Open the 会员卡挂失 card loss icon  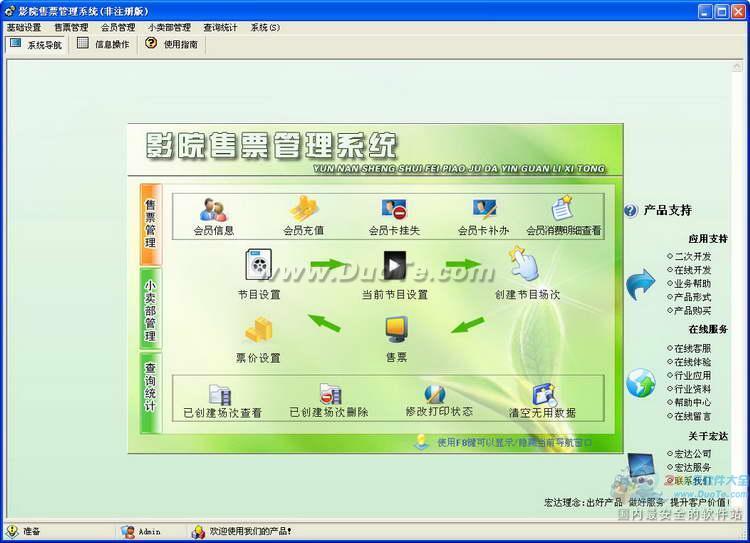394,210
